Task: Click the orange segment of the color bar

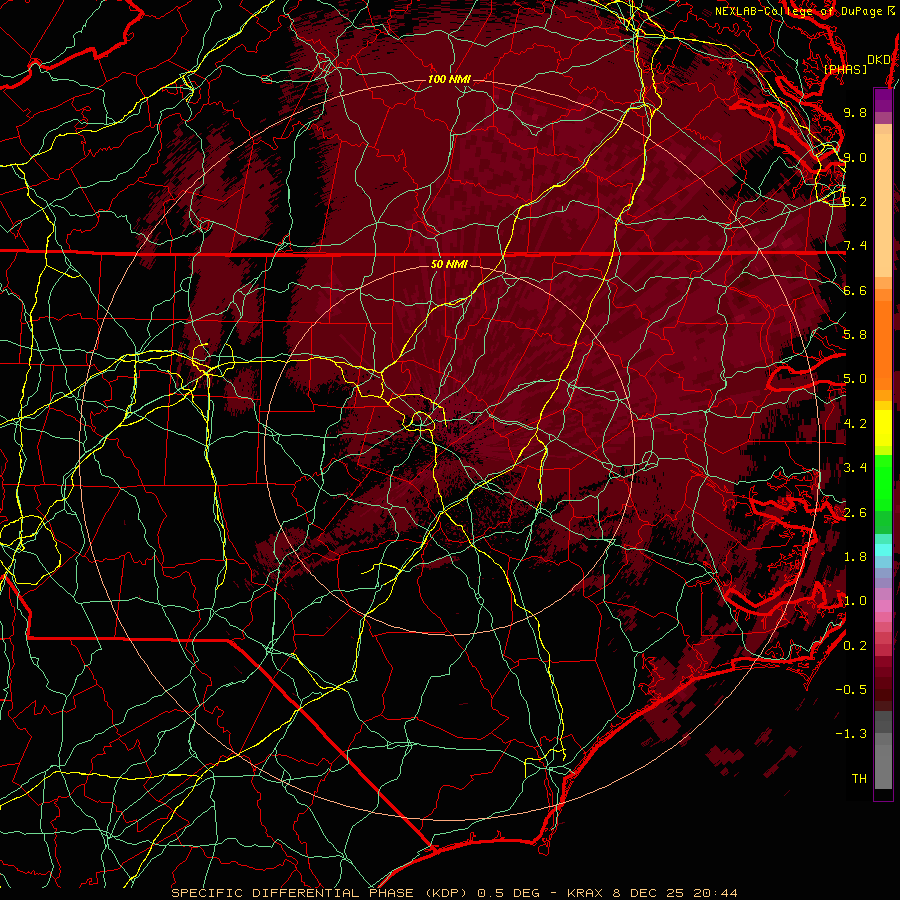Action: point(883,346)
